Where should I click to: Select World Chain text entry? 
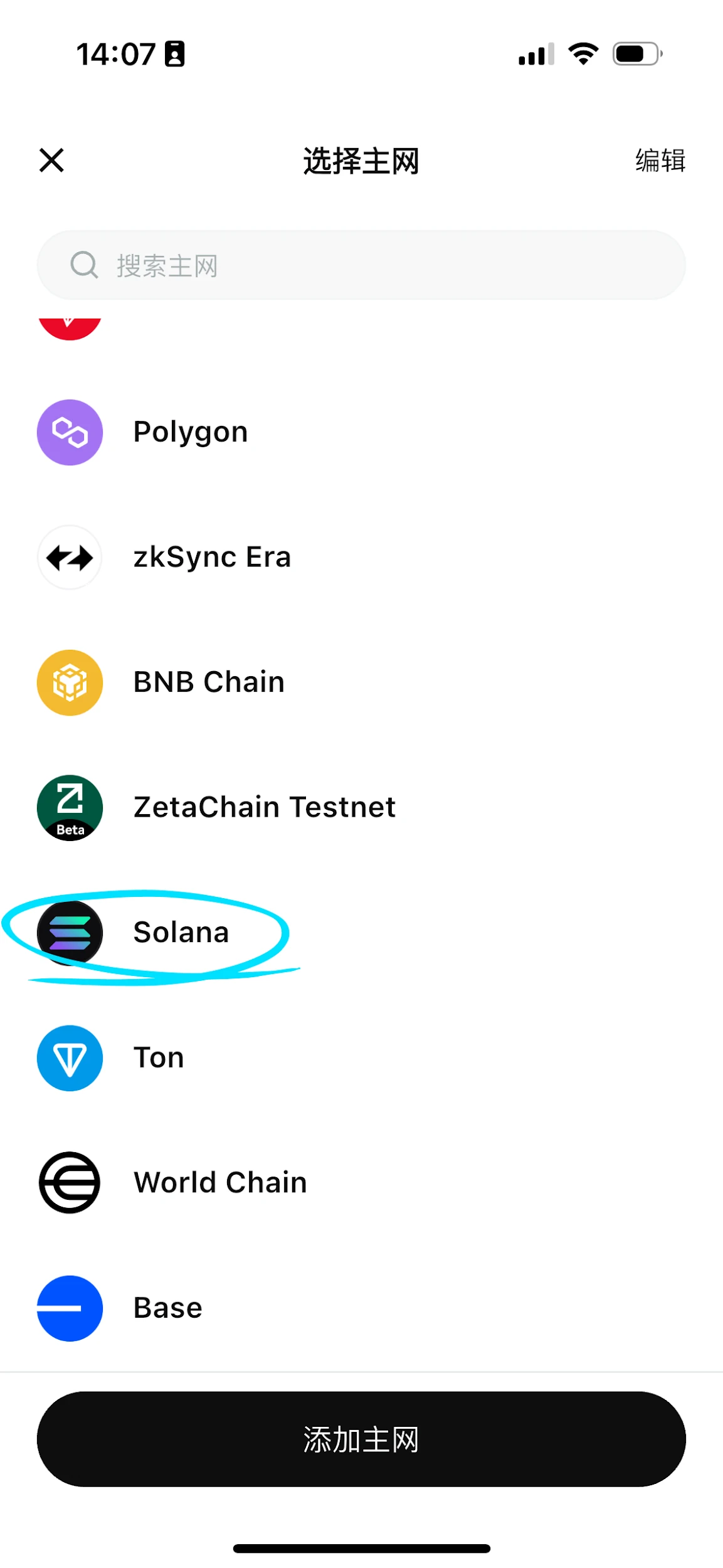tap(220, 1182)
